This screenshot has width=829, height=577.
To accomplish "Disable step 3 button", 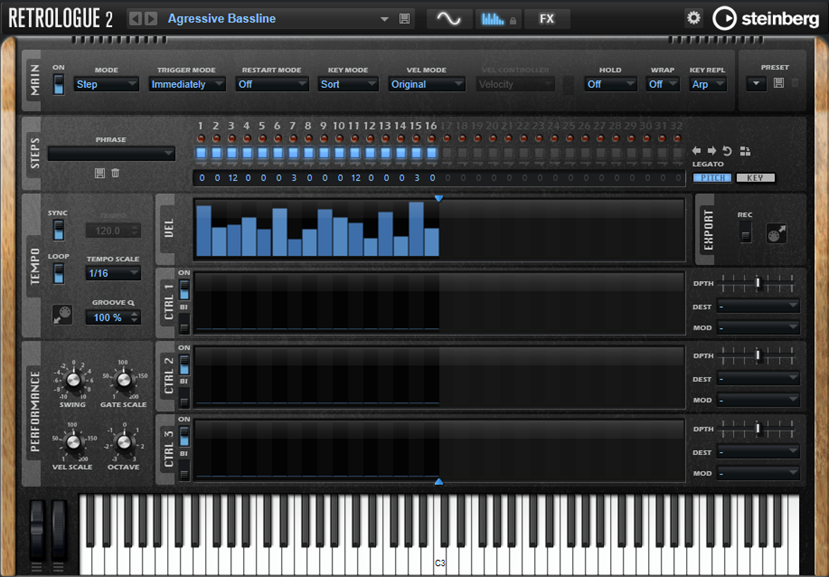I will click(x=232, y=153).
